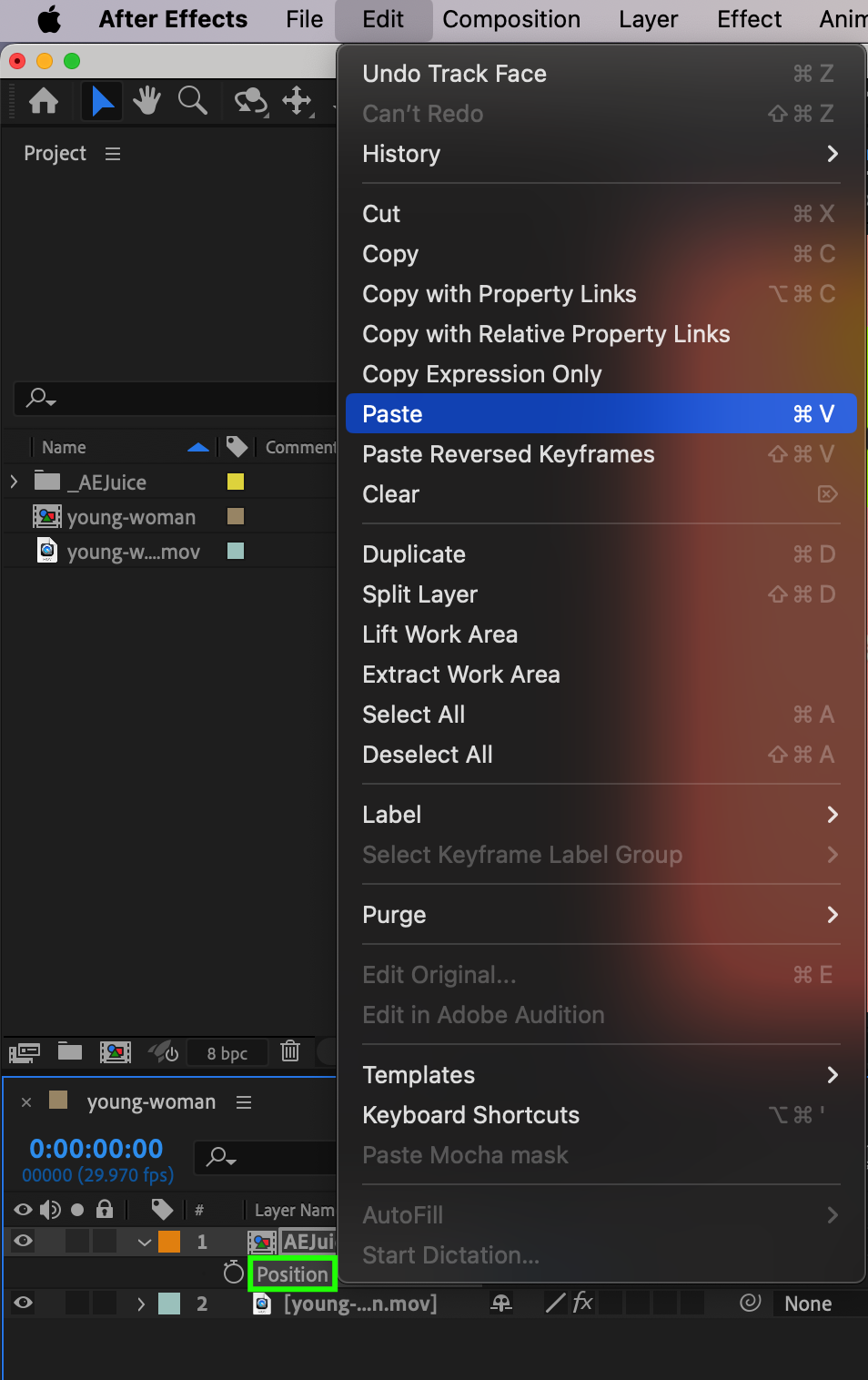This screenshot has height=1380, width=868.
Task: Select the Pan camera tool
Action: pos(298,100)
